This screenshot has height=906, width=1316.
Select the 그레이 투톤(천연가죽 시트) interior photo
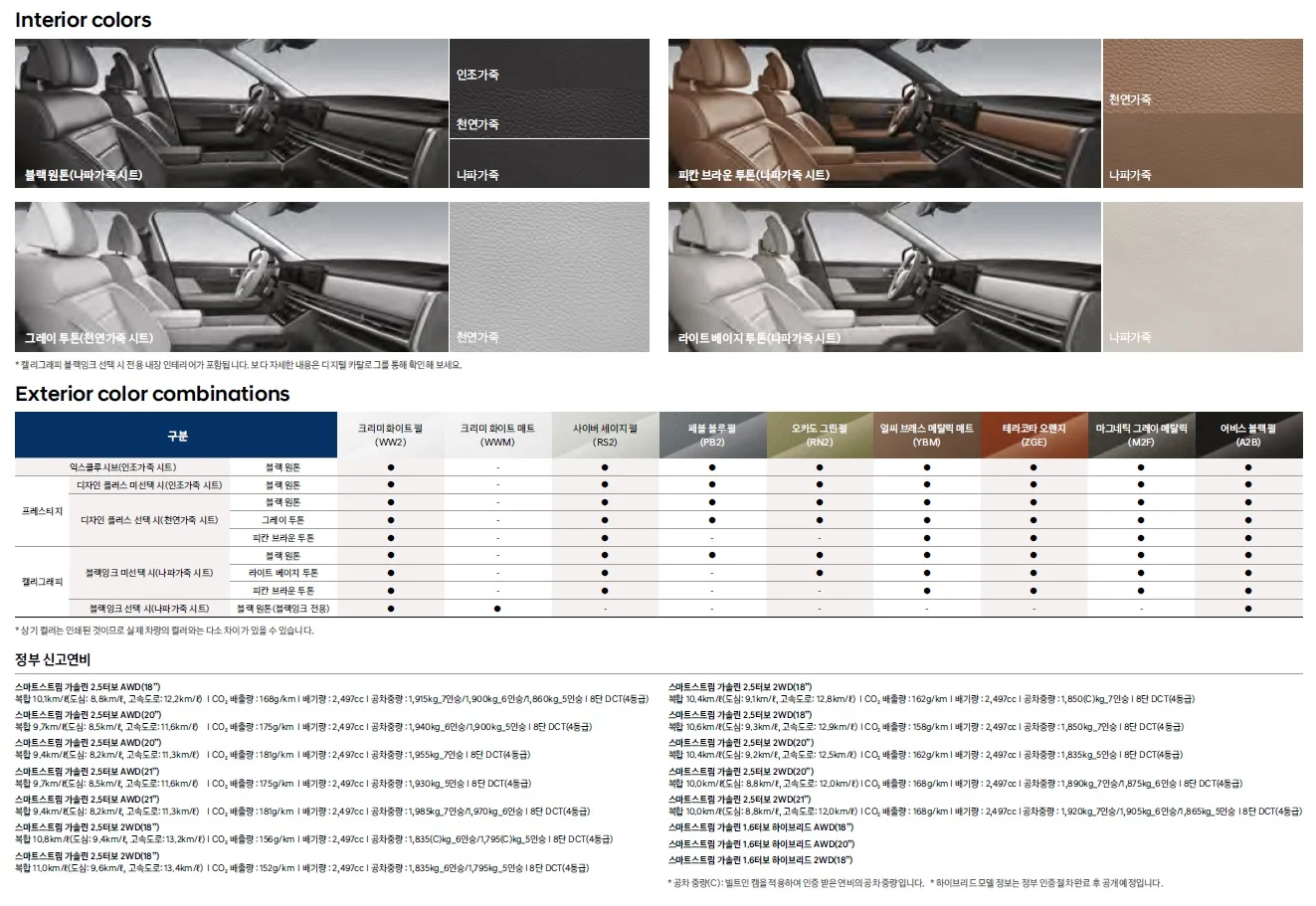(232, 276)
